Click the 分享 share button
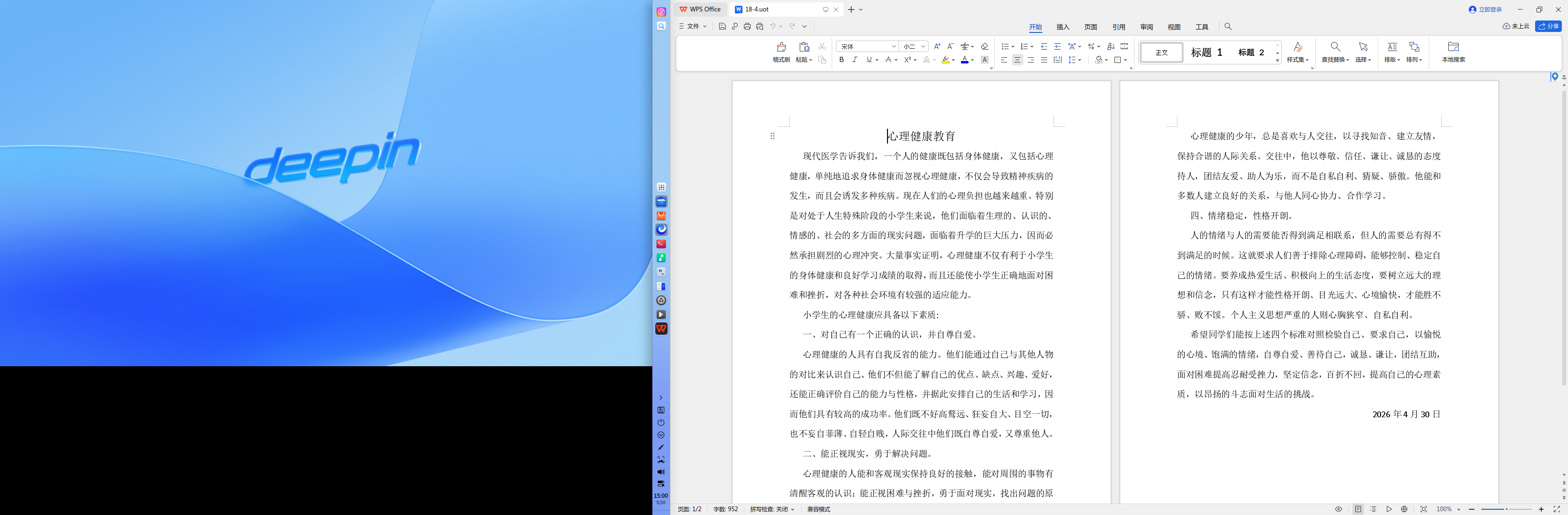 pos(1548,26)
